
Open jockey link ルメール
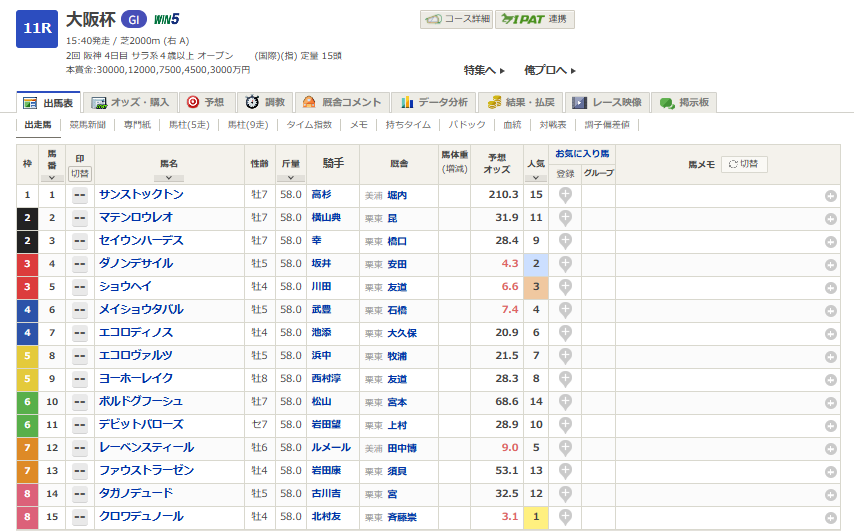[324, 448]
